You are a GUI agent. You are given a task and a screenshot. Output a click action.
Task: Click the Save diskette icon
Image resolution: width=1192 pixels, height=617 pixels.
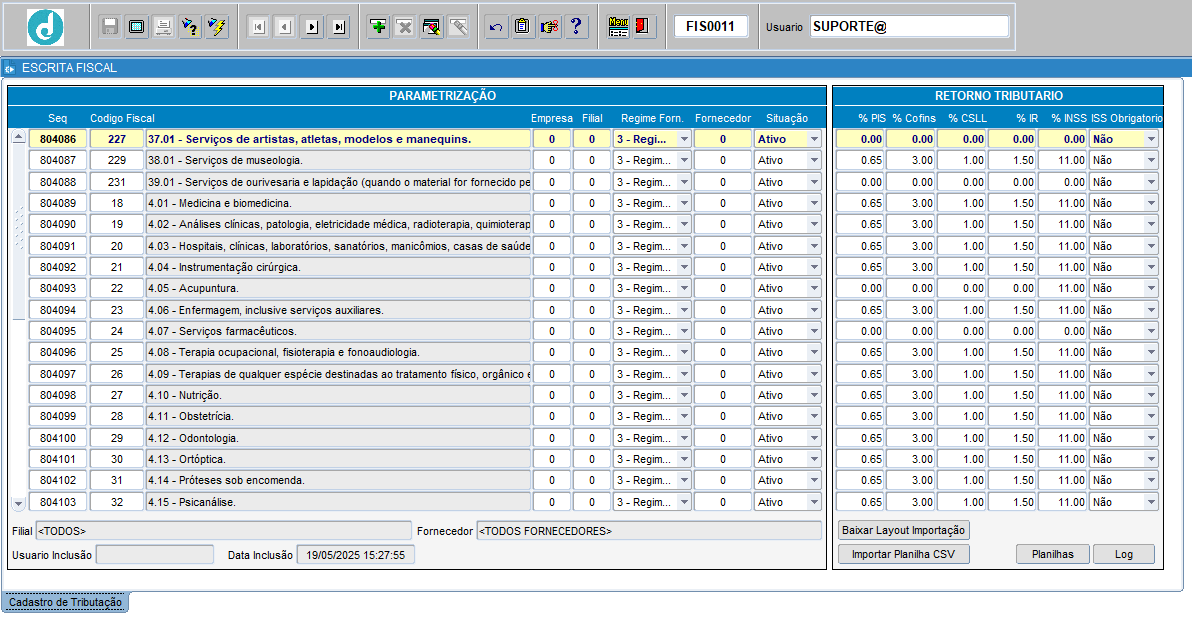pos(110,27)
